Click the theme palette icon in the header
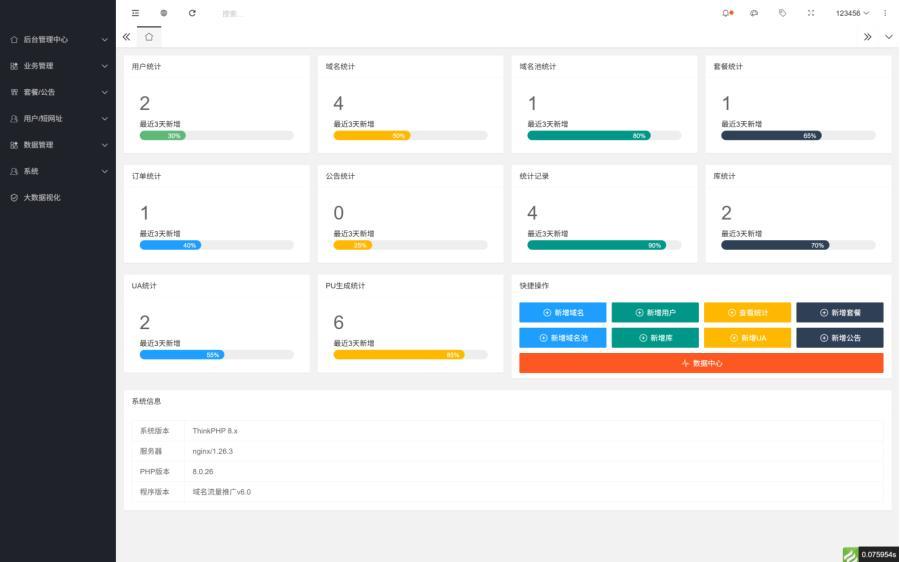900x562 pixels. tap(754, 13)
